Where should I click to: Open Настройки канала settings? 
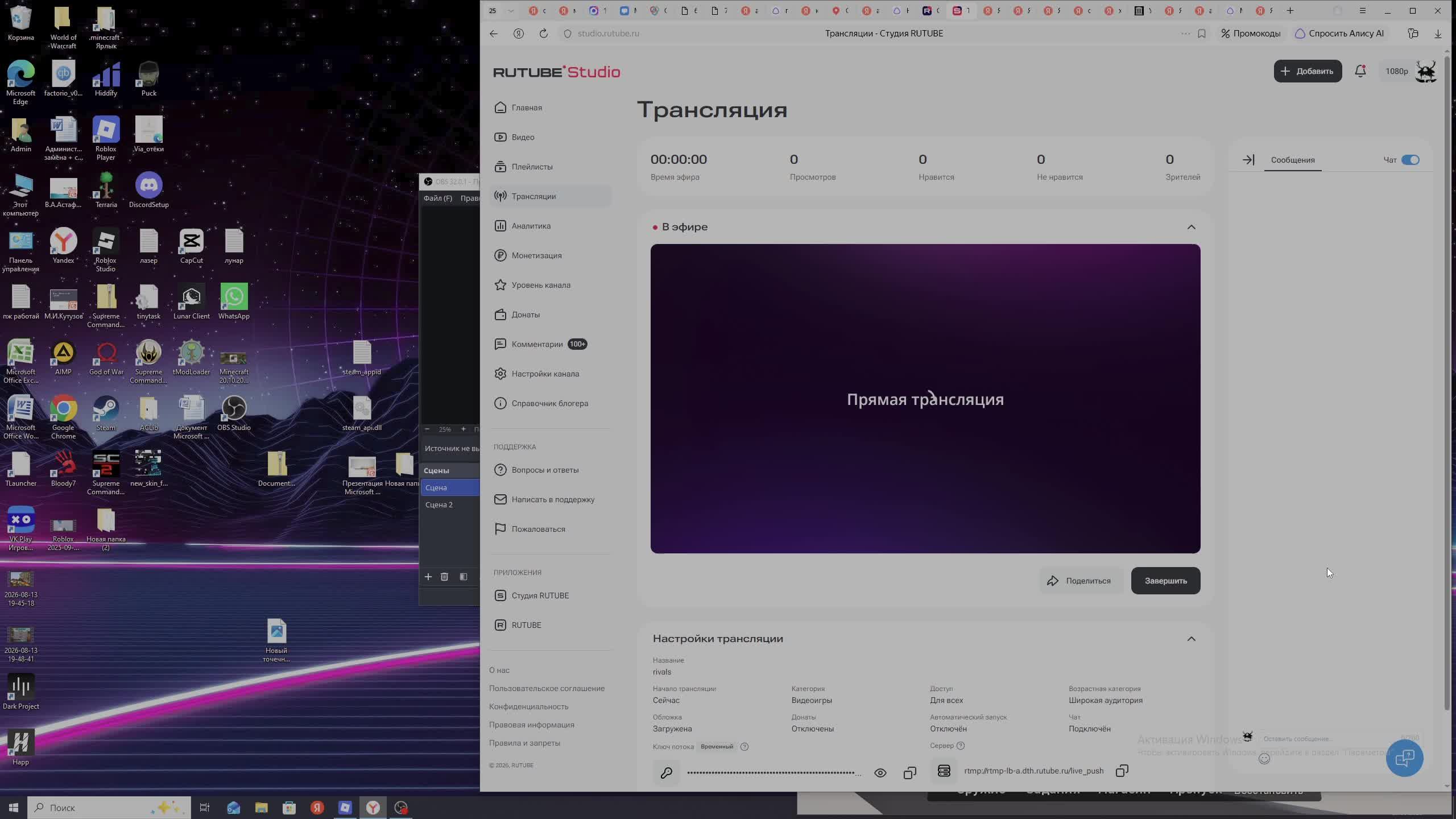[545, 374]
